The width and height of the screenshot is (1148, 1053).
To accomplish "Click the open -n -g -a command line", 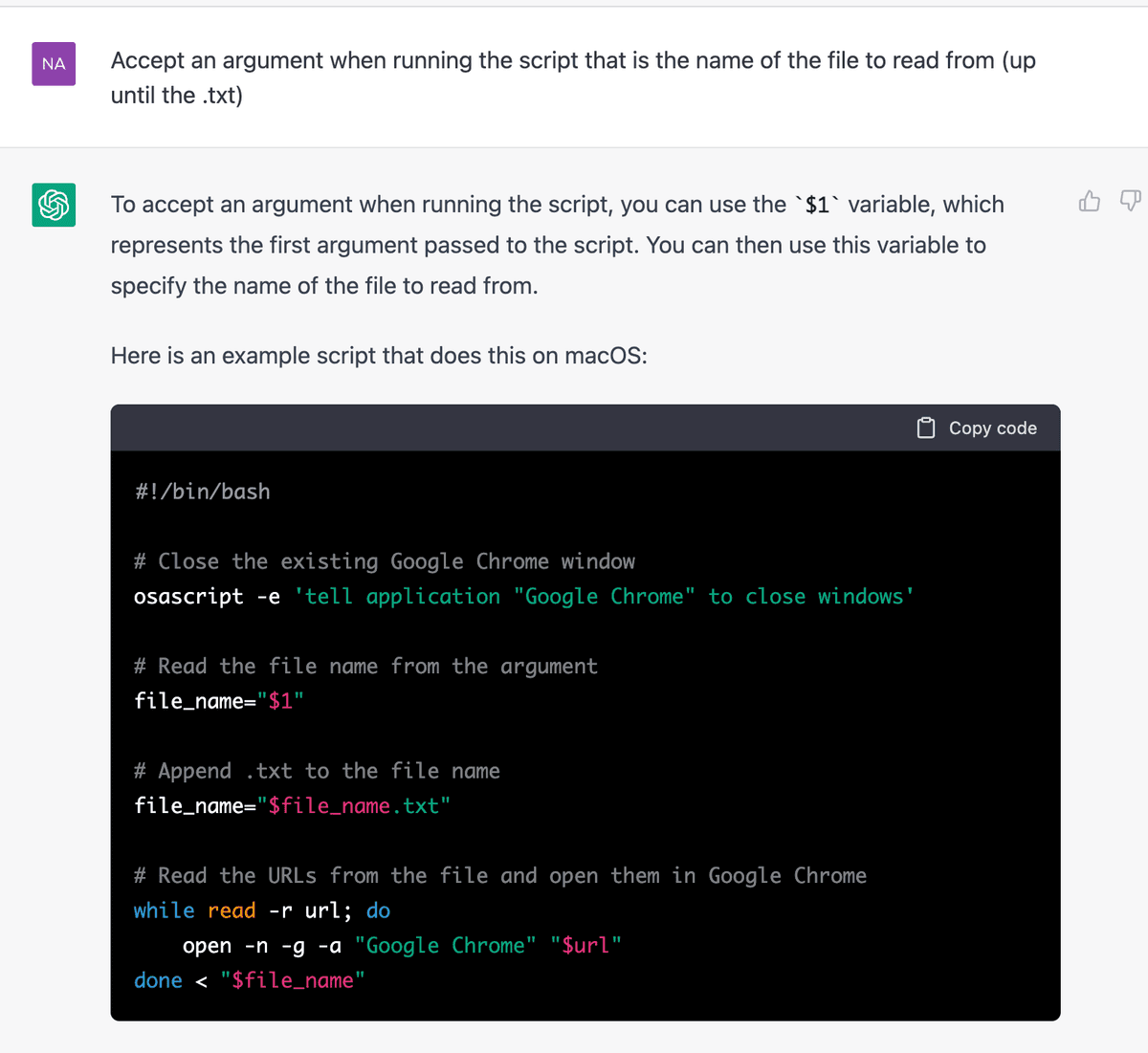I will [402, 946].
